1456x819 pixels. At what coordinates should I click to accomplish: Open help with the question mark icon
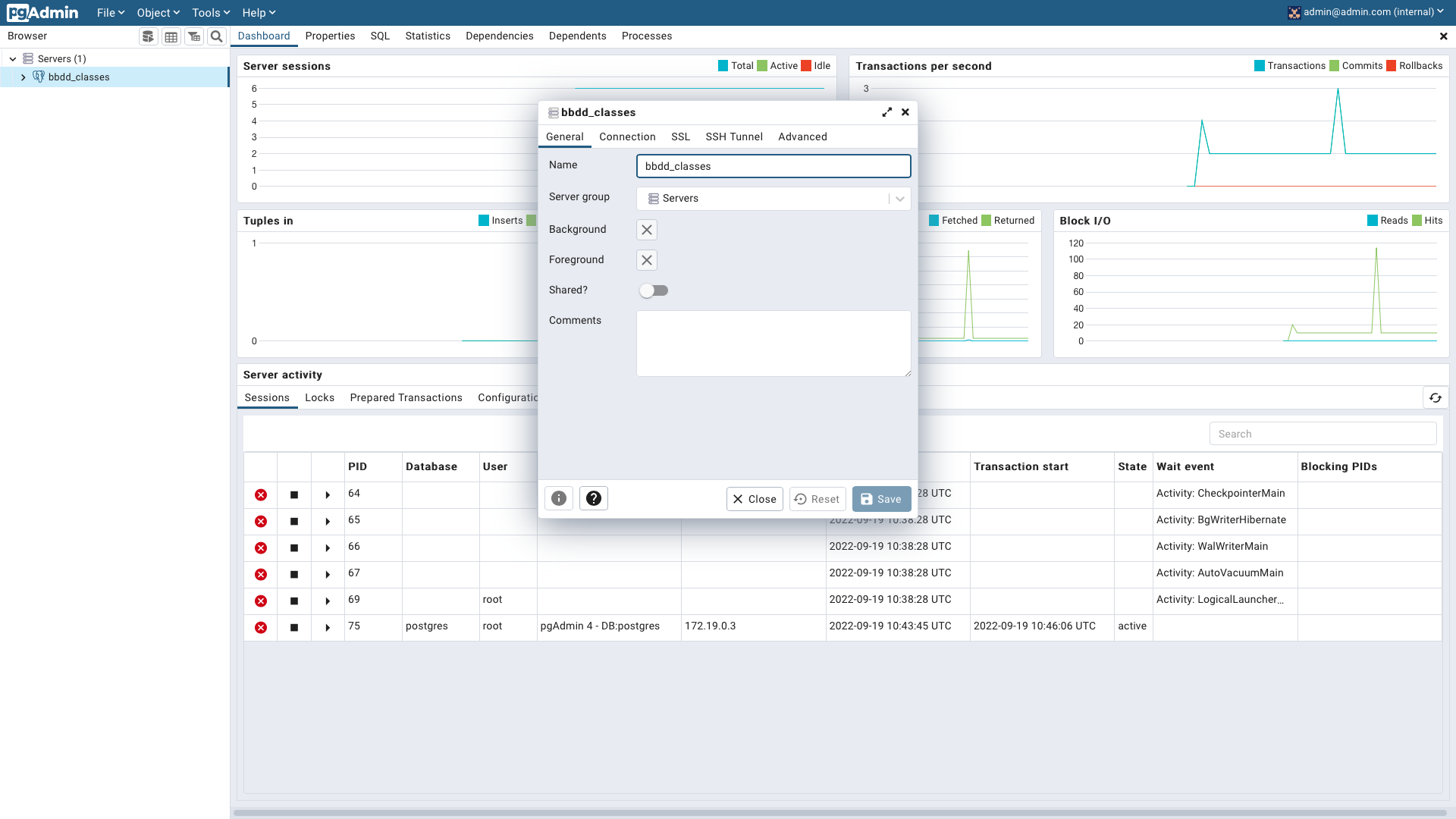[594, 498]
